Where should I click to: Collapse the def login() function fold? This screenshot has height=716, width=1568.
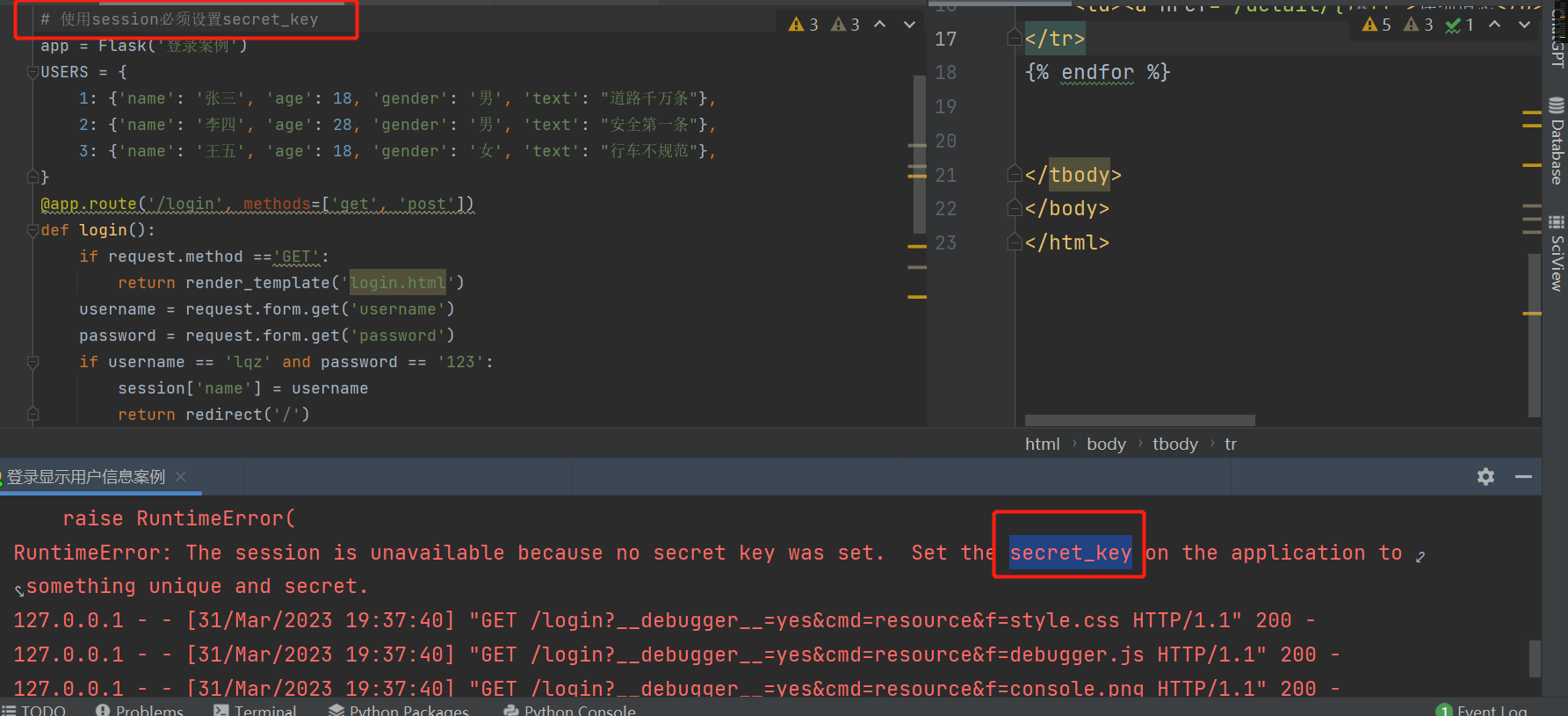(x=33, y=230)
